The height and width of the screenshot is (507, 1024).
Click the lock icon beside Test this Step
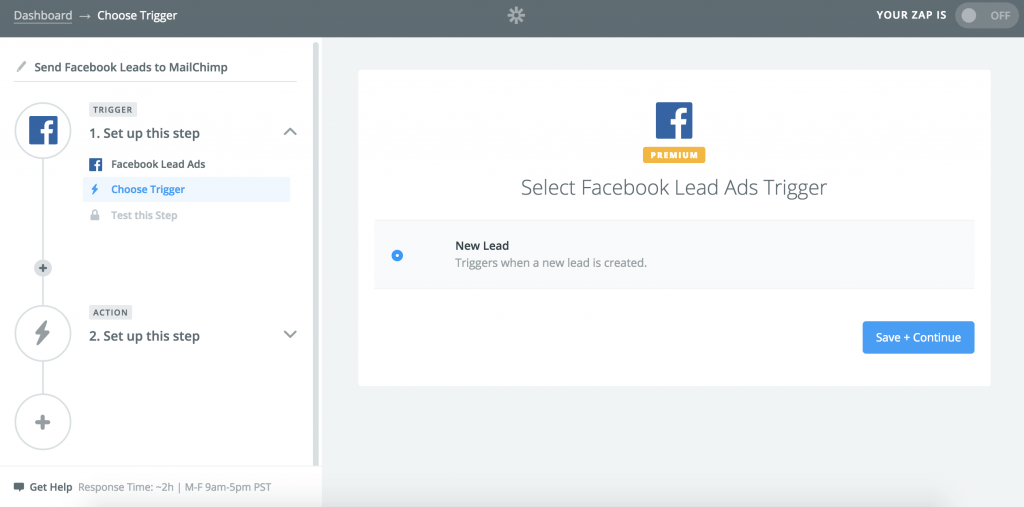[x=95, y=215]
